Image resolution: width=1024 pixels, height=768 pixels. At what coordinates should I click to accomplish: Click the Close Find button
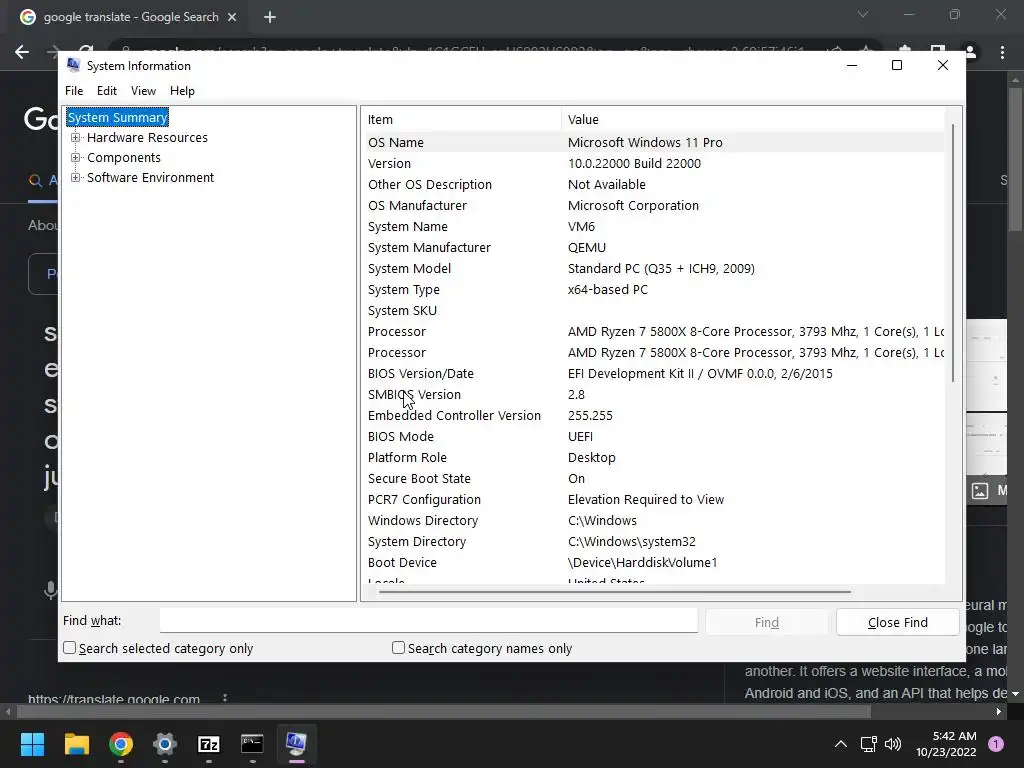897,622
